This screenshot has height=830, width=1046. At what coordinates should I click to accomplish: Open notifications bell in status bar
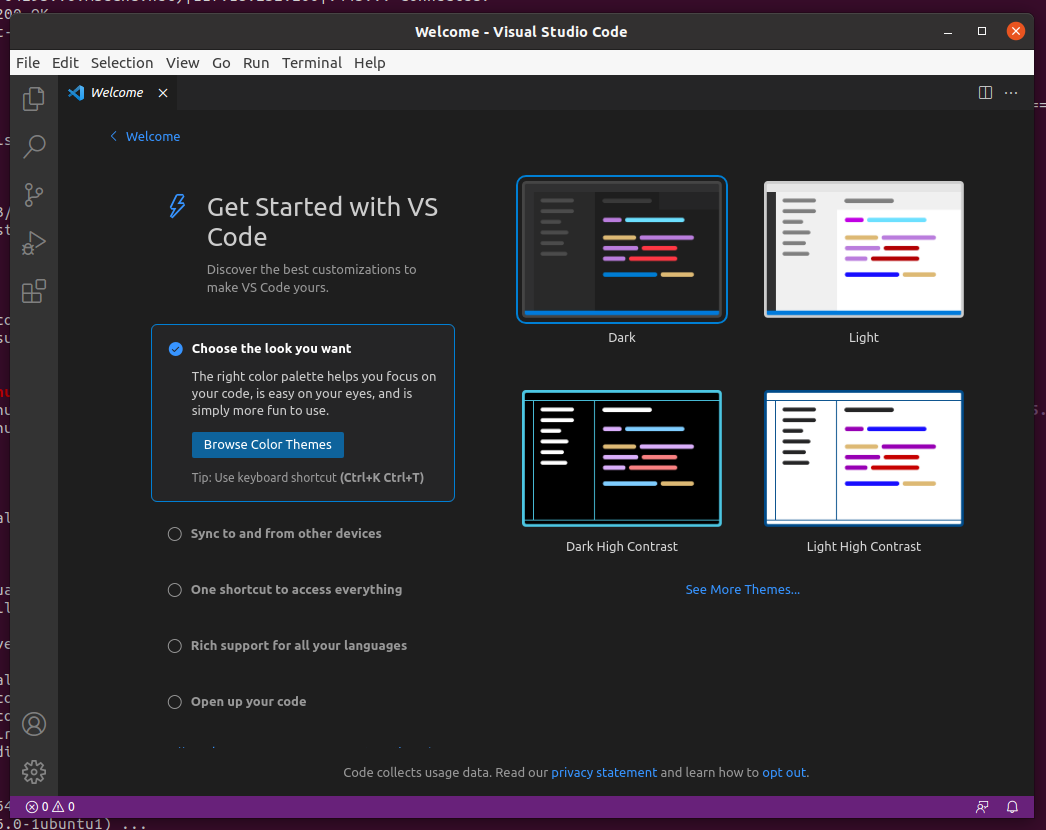pos(1012,807)
